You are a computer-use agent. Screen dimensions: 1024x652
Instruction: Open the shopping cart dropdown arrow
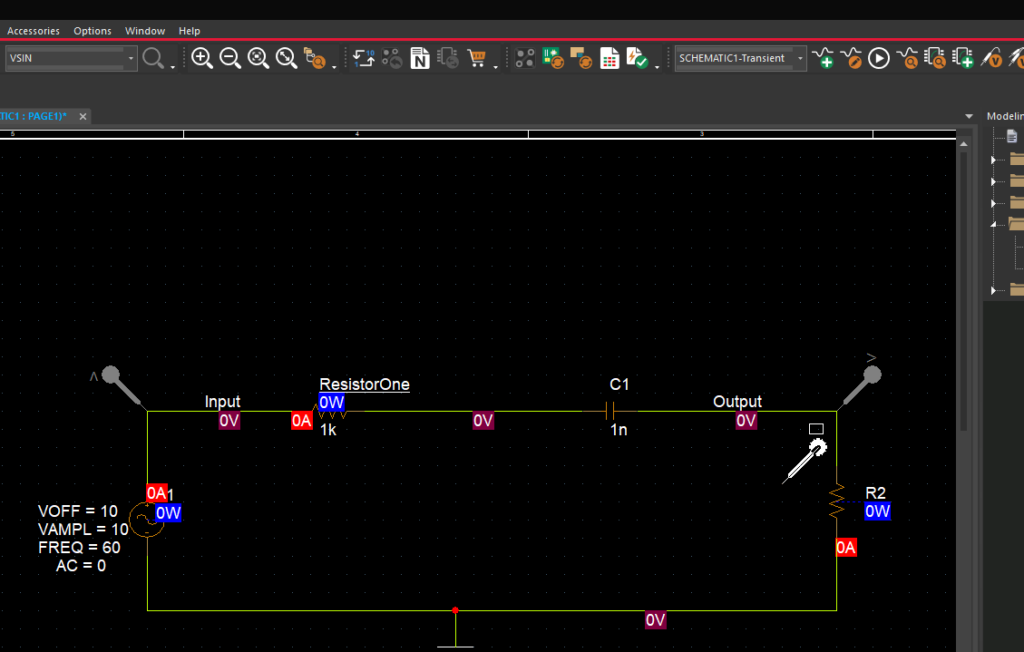[x=496, y=66]
